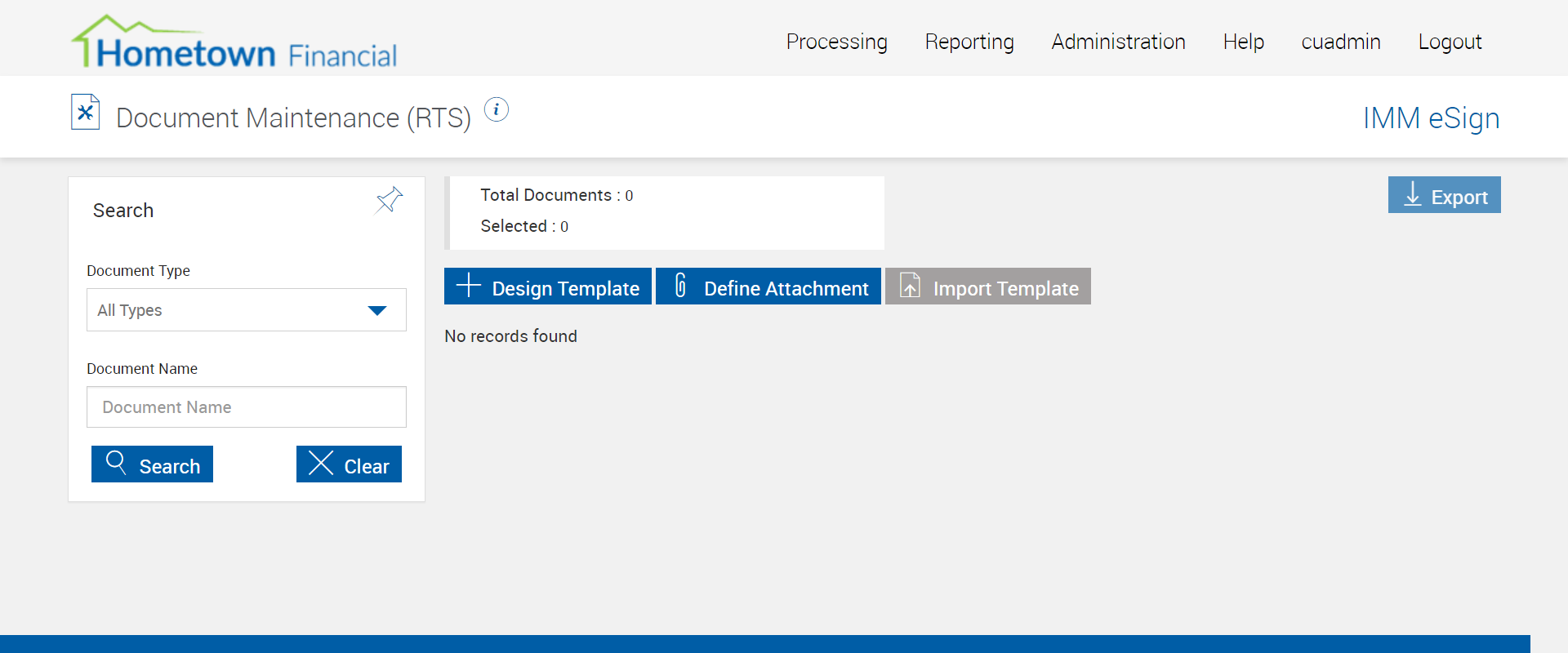Image resolution: width=1568 pixels, height=653 pixels.
Task: Clear the search filters
Action: 349,464
